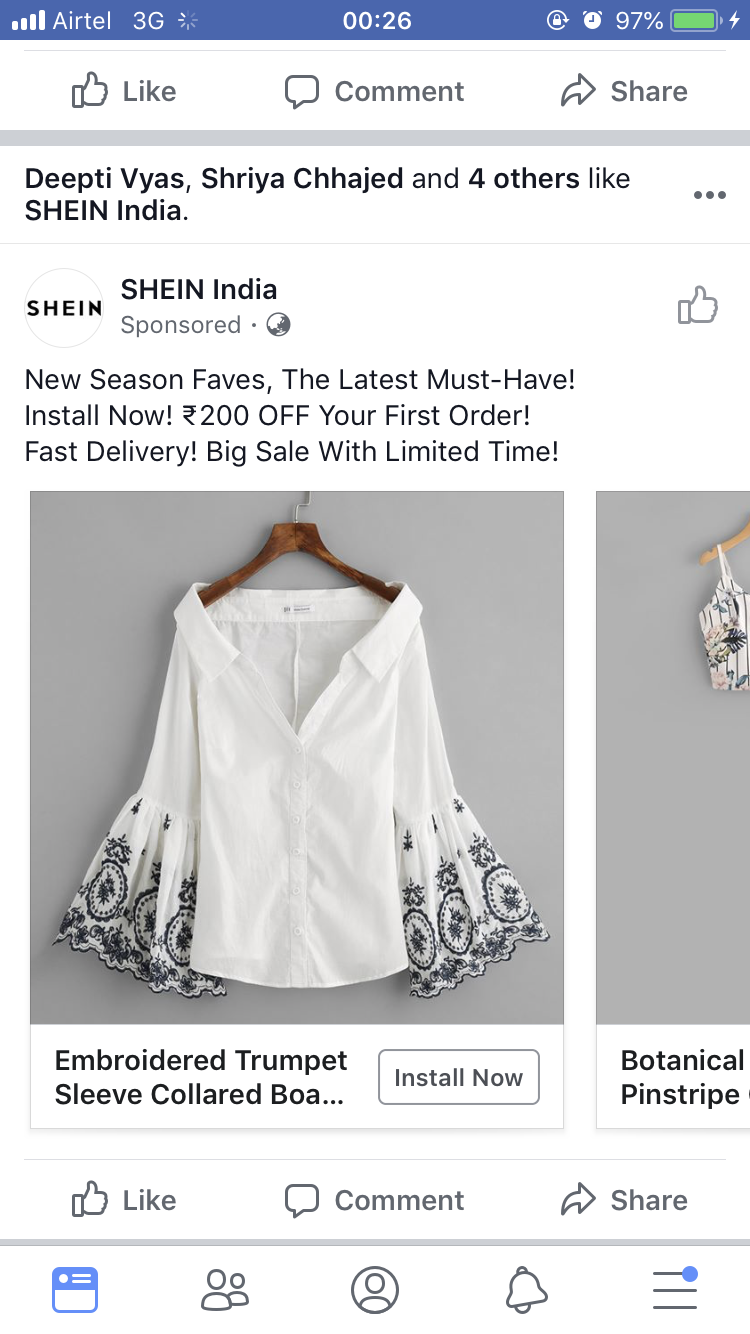Like the SHEIN sponsored post
The width and height of the screenshot is (750, 1334).
(x=124, y=1200)
